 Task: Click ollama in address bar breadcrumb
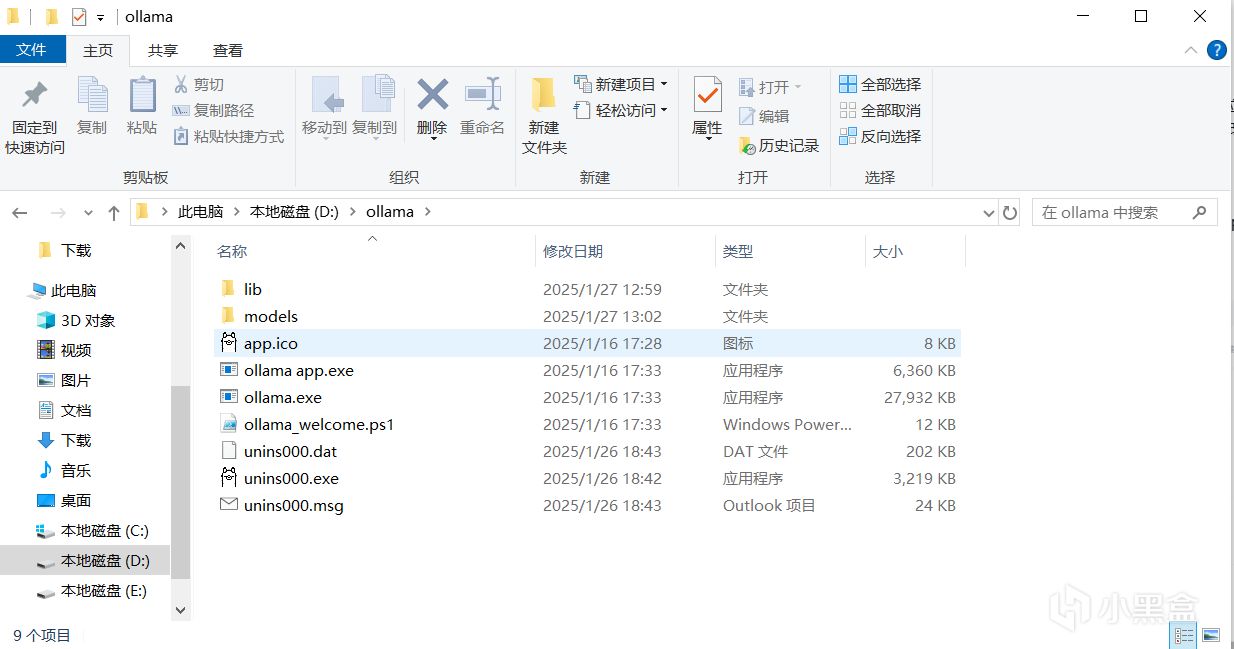pyautogui.click(x=390, y=212)
